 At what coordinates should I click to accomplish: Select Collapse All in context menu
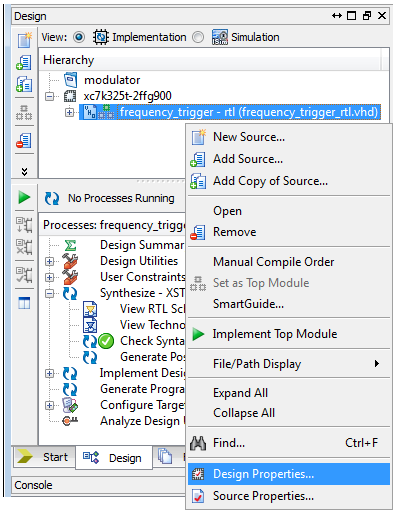tap(289, 413)
